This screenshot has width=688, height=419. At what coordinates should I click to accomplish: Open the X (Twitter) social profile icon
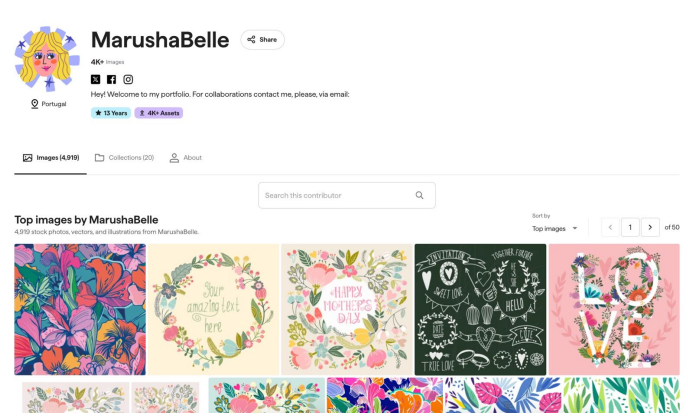click(x=95, y=79)
